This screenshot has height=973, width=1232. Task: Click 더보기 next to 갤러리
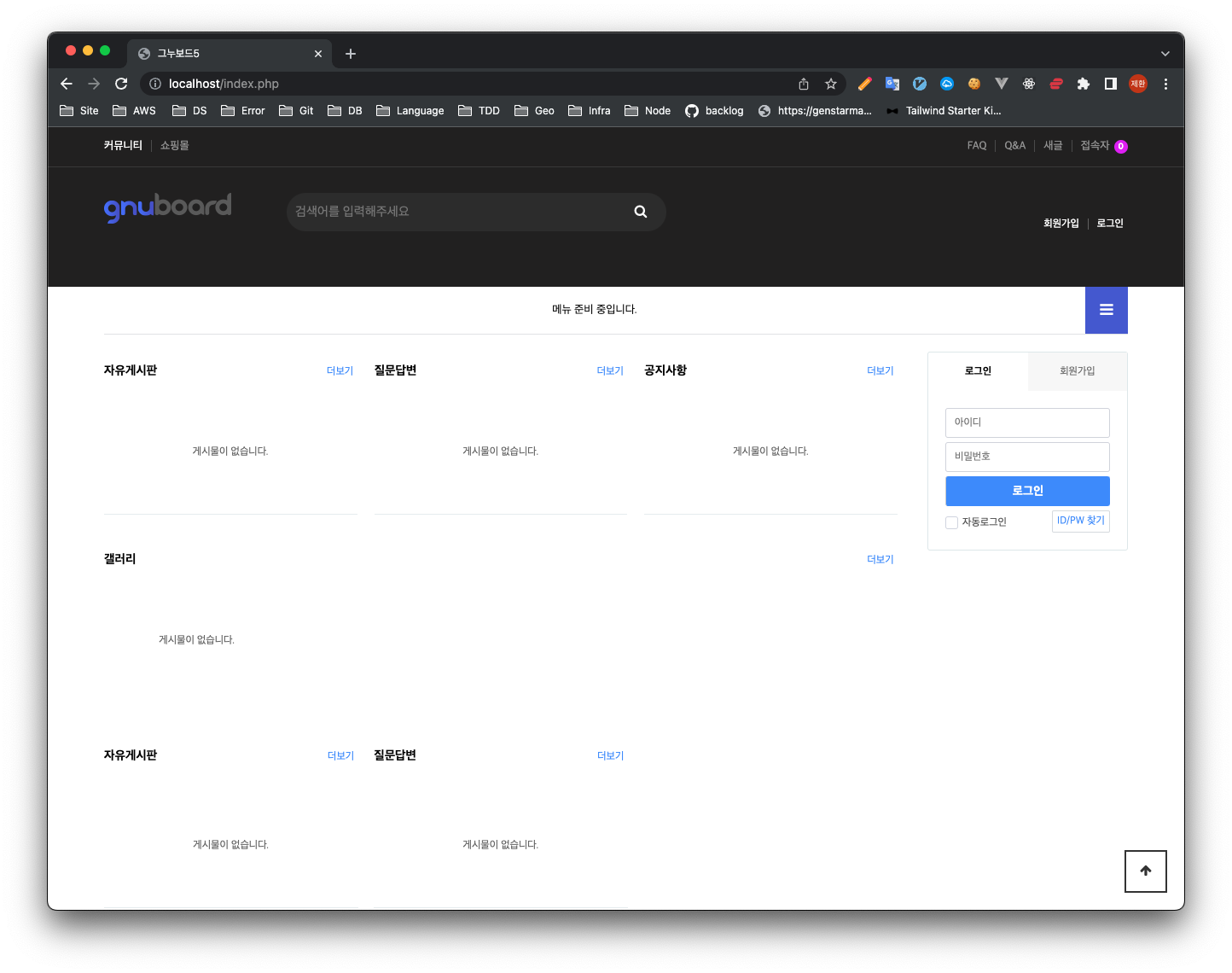tap(880, 560)
